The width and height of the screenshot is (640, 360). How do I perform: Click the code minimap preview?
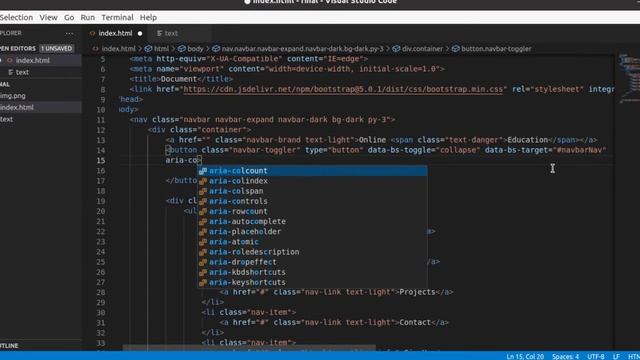[629, 78]
